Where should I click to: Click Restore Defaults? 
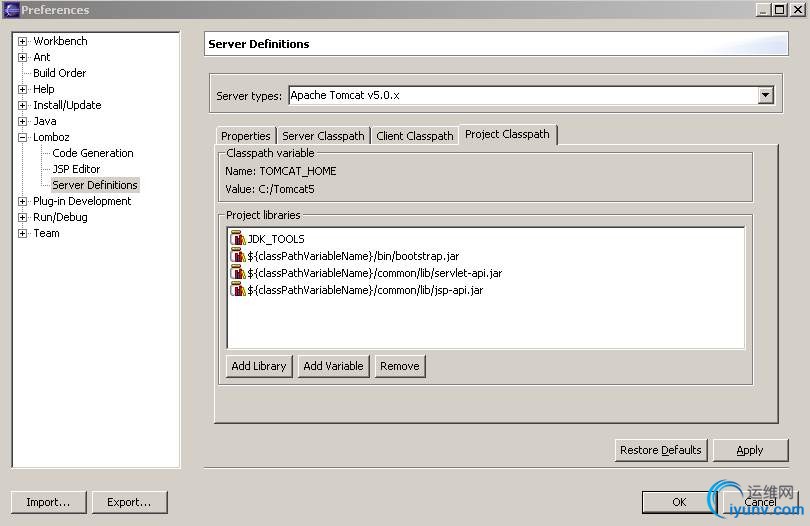(x=661, y=450)
